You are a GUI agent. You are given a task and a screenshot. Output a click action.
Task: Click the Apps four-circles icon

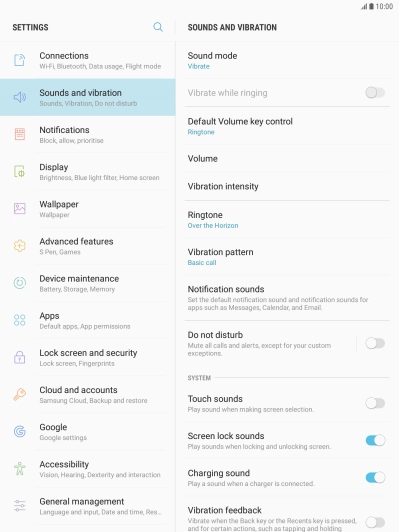pyautogui.click(x=20, y=320)
